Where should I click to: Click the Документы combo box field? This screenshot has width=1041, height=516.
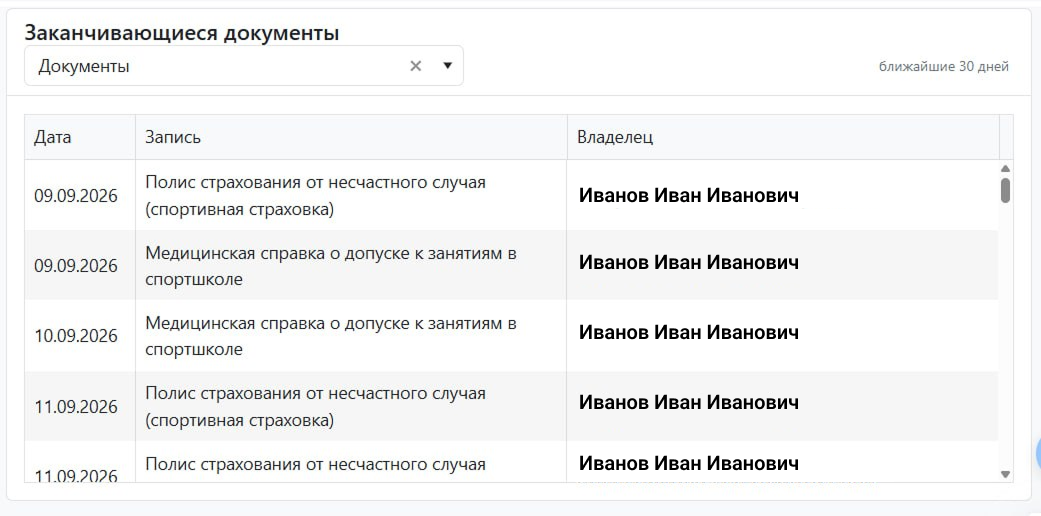tap(244, 66)
